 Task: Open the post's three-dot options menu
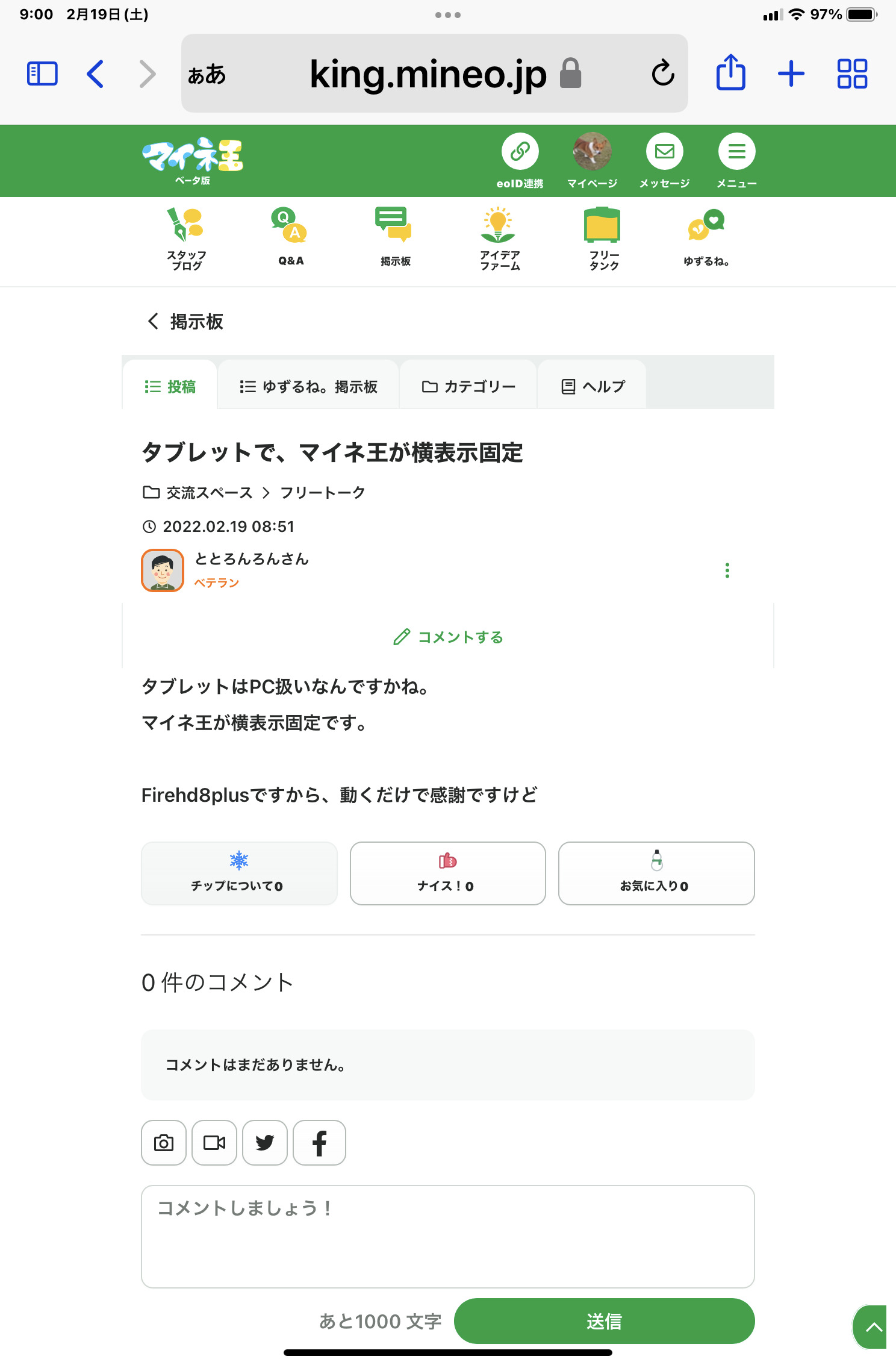727,570
